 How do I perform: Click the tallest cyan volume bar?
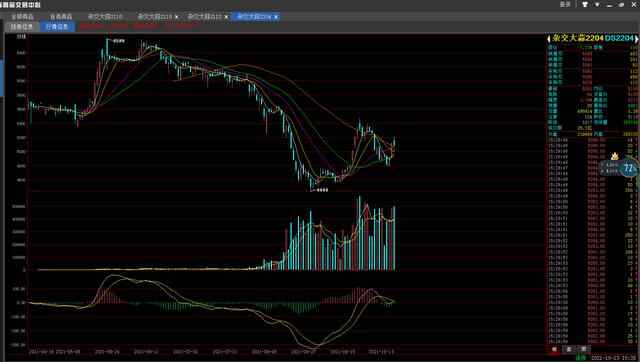(360, 233)
